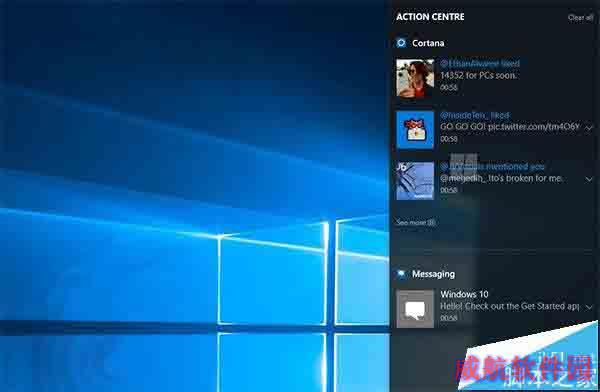600x392 pixels.
Task: Click the gray chat bubble message thumbnail
Action: click(415, 309)
